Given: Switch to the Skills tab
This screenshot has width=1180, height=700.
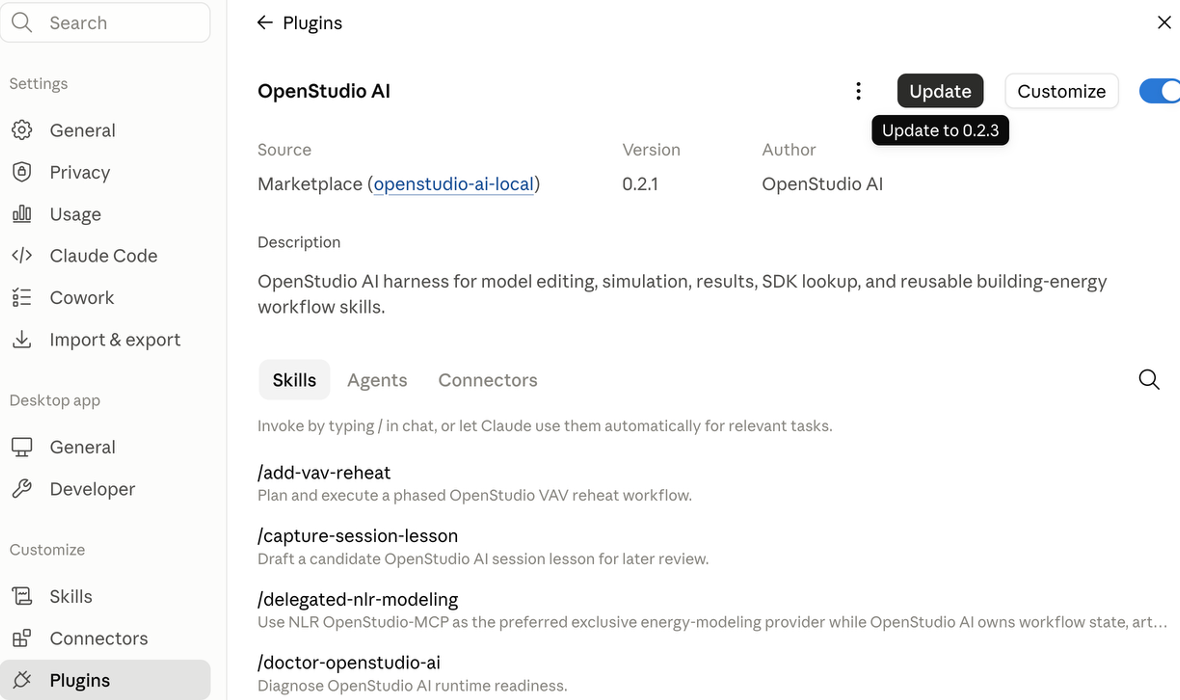Looking at the screenshot, I should pos(294,380).
